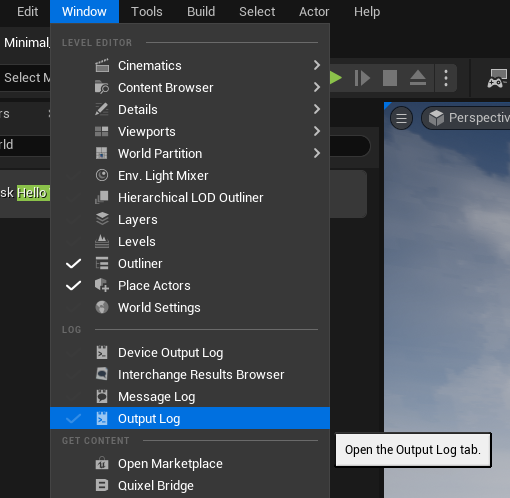Click the highlighted Hello text
This screenshot has width=510, height=498.
click(x=33, y=193)
